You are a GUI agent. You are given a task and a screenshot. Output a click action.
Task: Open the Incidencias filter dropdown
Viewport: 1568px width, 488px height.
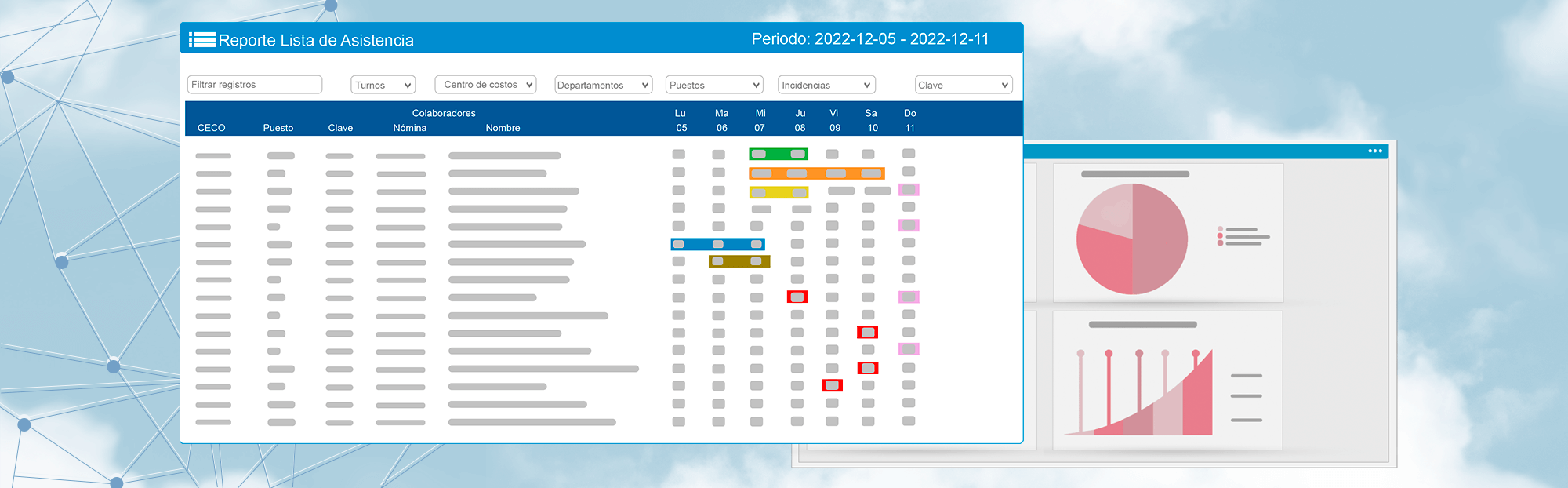tap(826, 85)
